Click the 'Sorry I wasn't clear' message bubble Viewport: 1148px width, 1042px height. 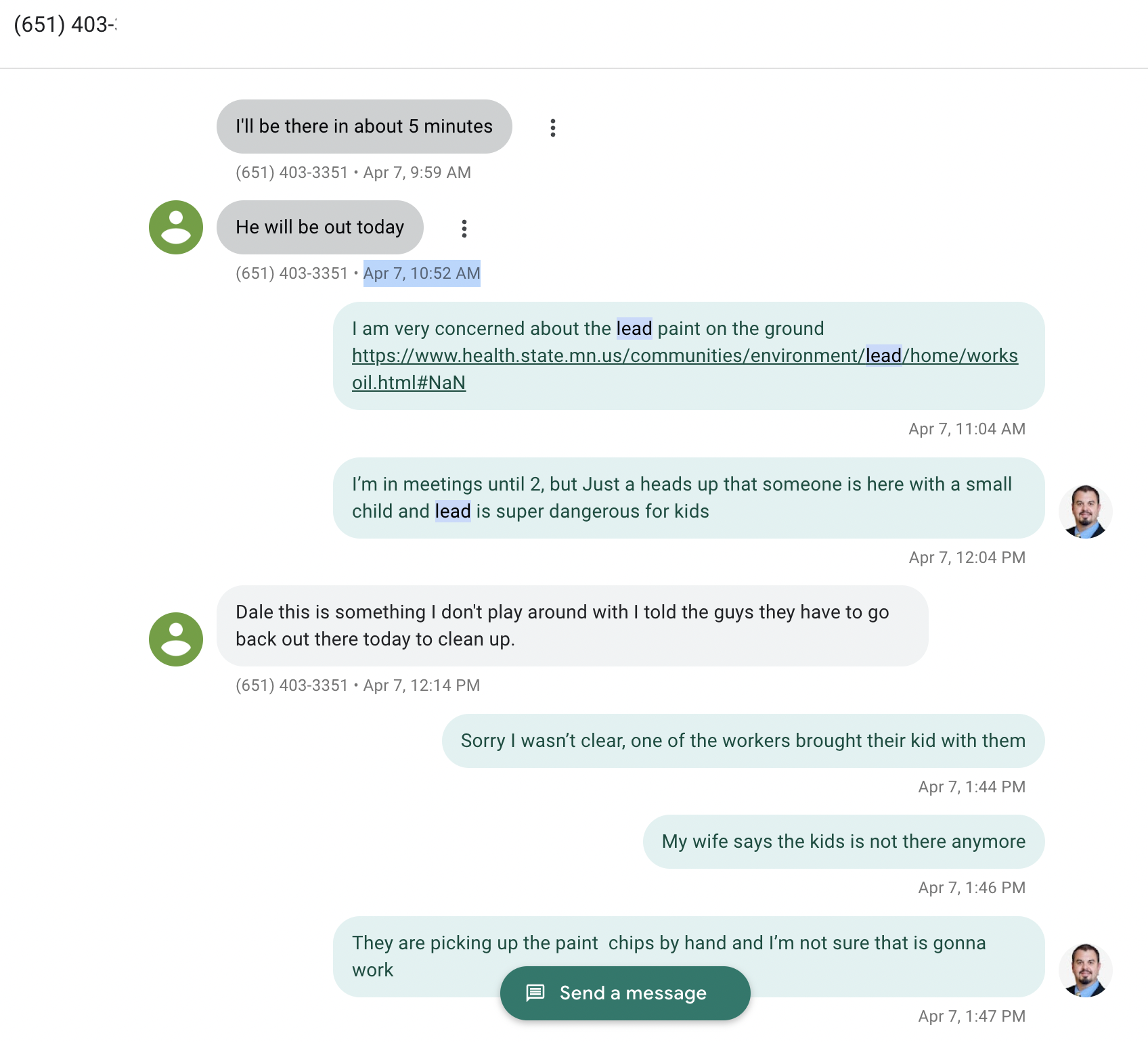tap(743, 741)
